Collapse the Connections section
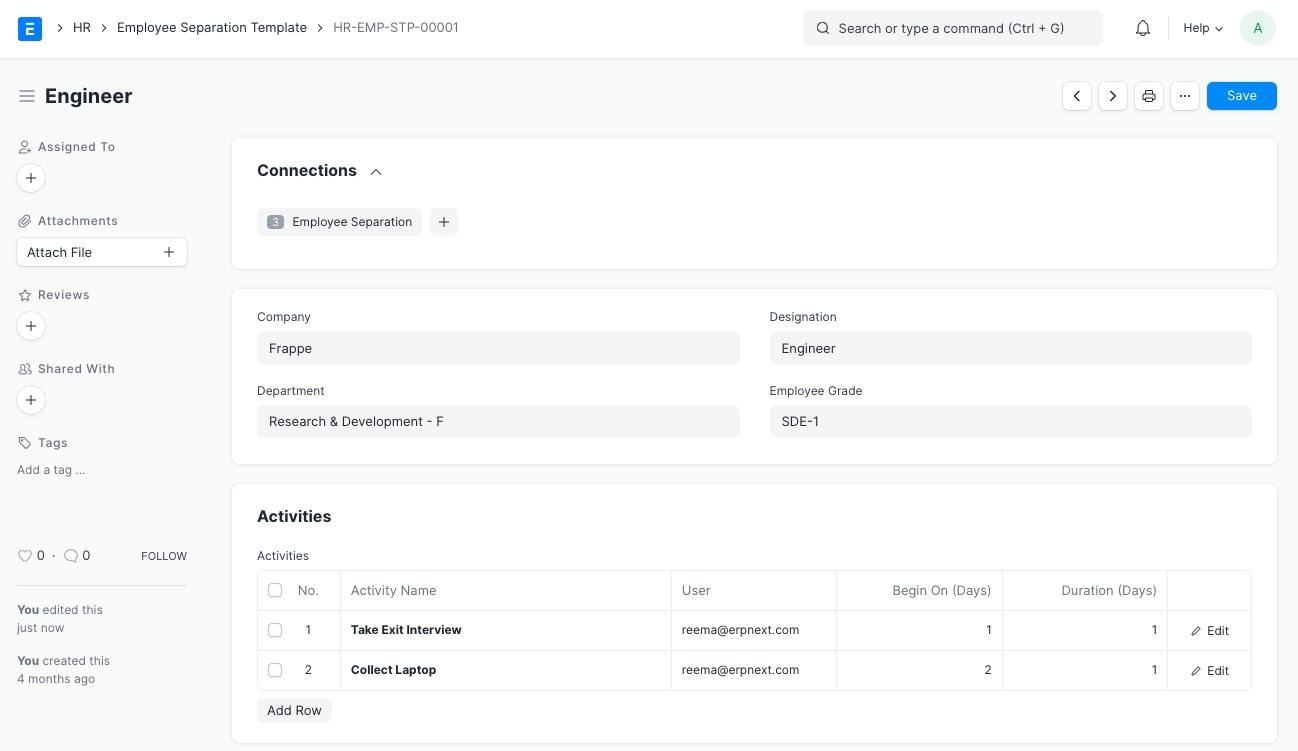This screenshot has height=751, width=1298. (x=376, y=172)
